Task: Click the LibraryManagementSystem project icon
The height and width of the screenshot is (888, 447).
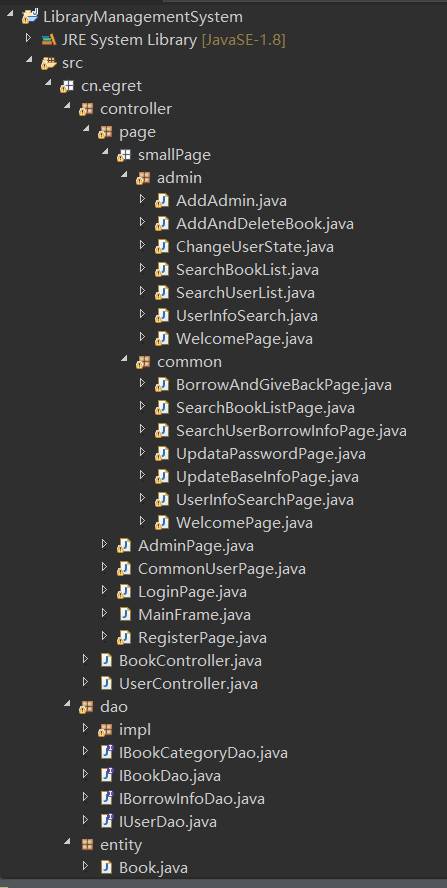Action: pyautogui.click(x=29, y=17)
